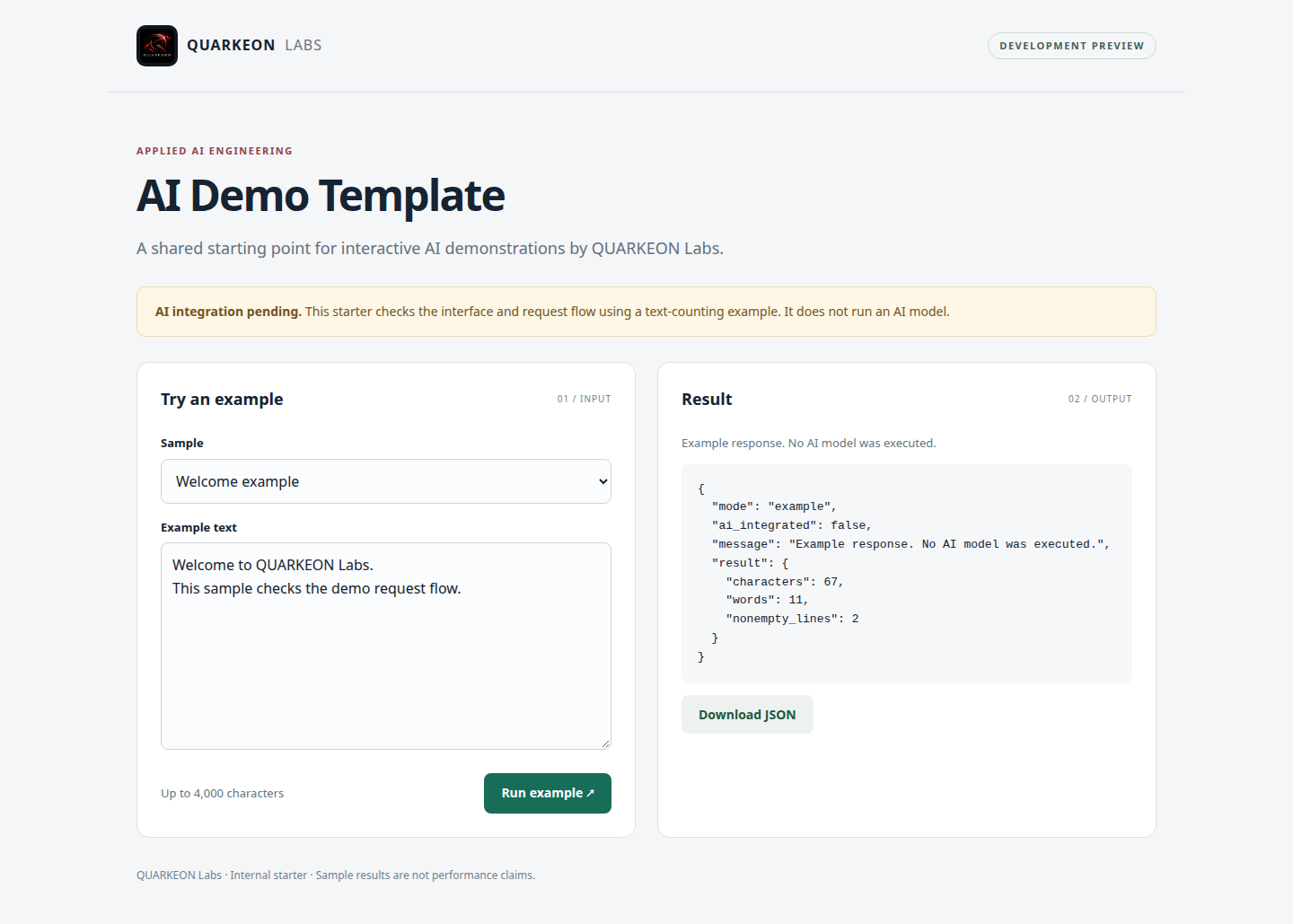Download the JSON result
The width and height of the screenshot is (1293, 924).
747,715
